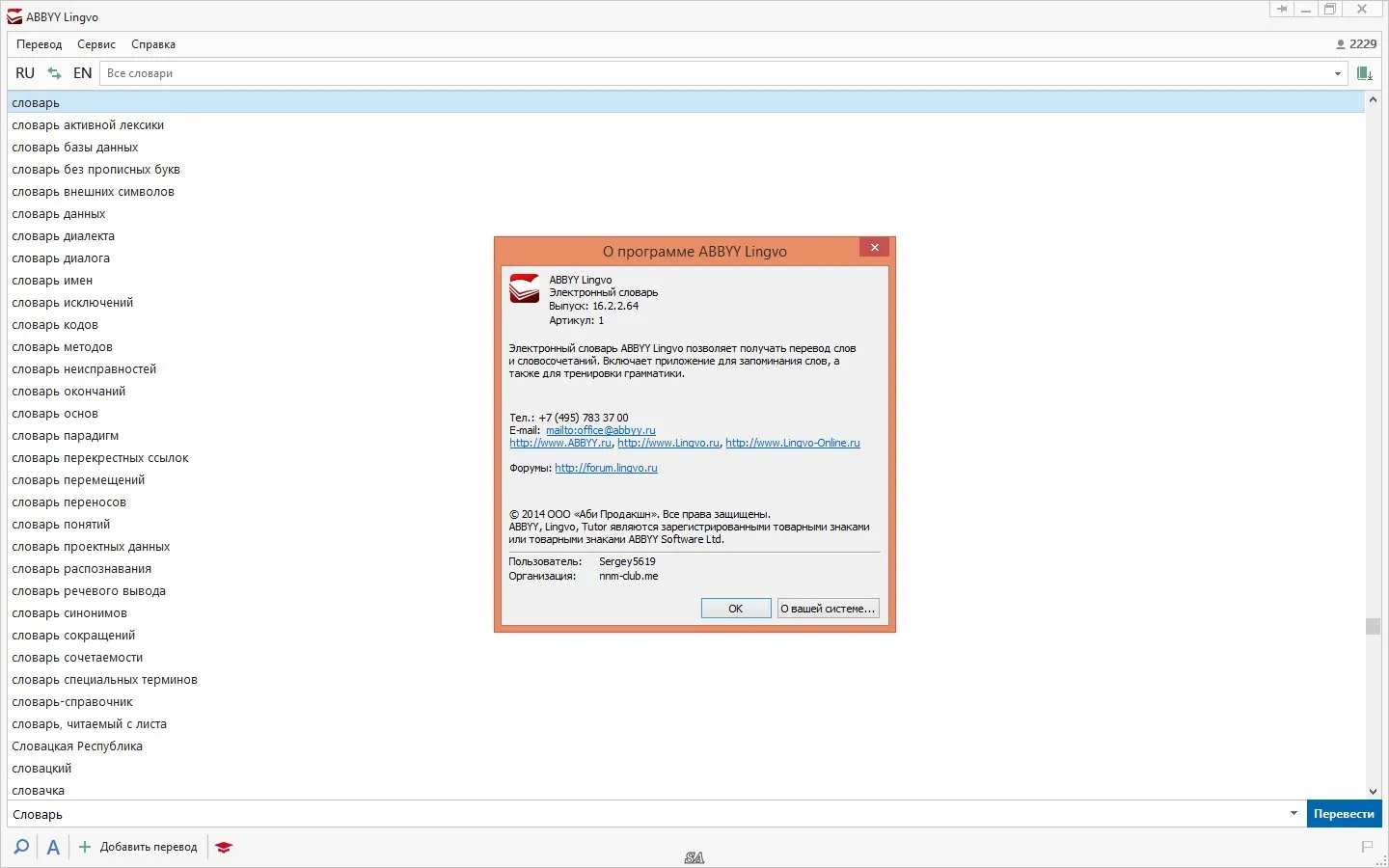Click the ABBYY Lingvo logo in the About dialog
Viewport: 1389px width, 868px height.
coord(525,288)
